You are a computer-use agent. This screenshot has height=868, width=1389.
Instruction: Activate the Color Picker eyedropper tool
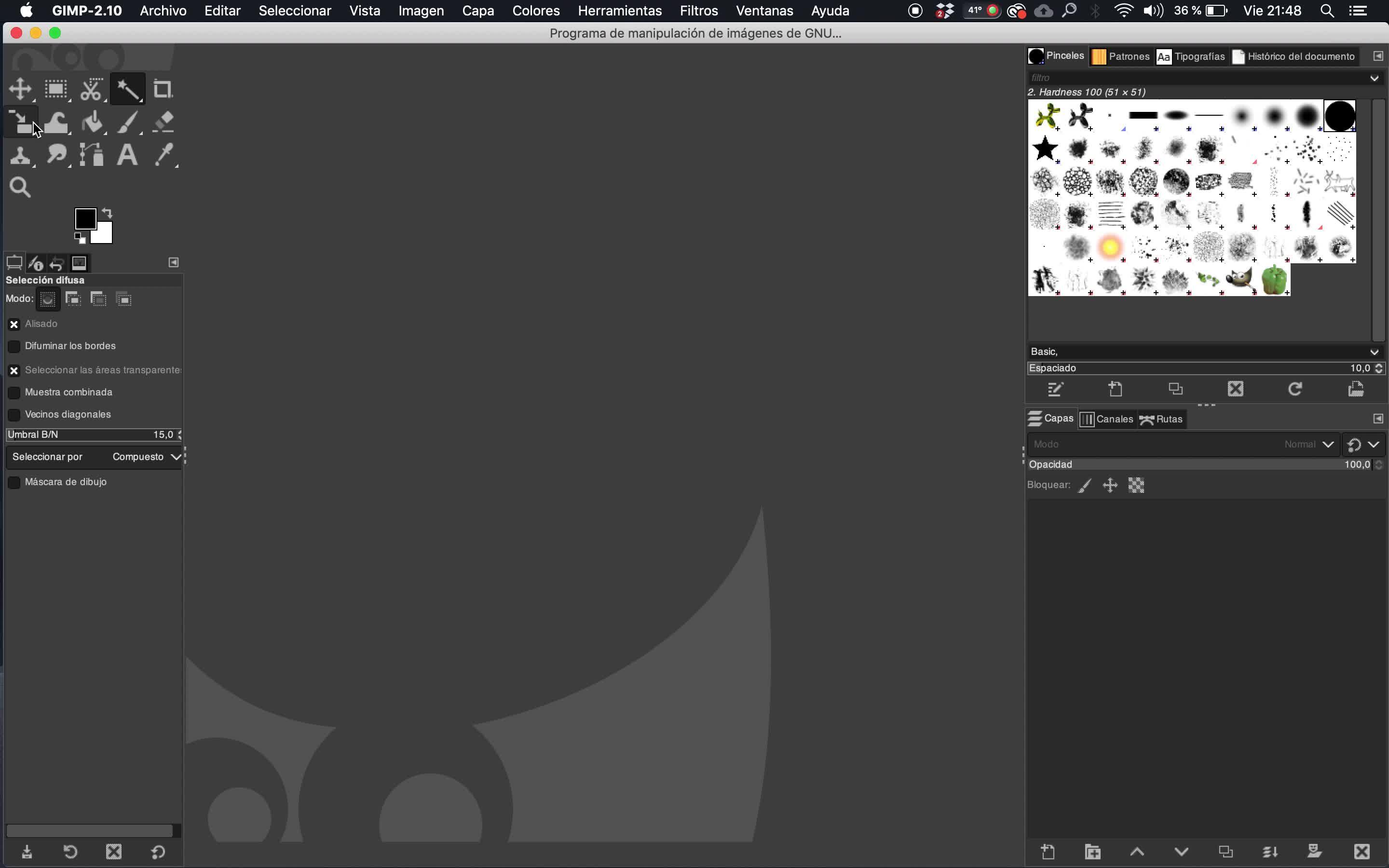164,155
